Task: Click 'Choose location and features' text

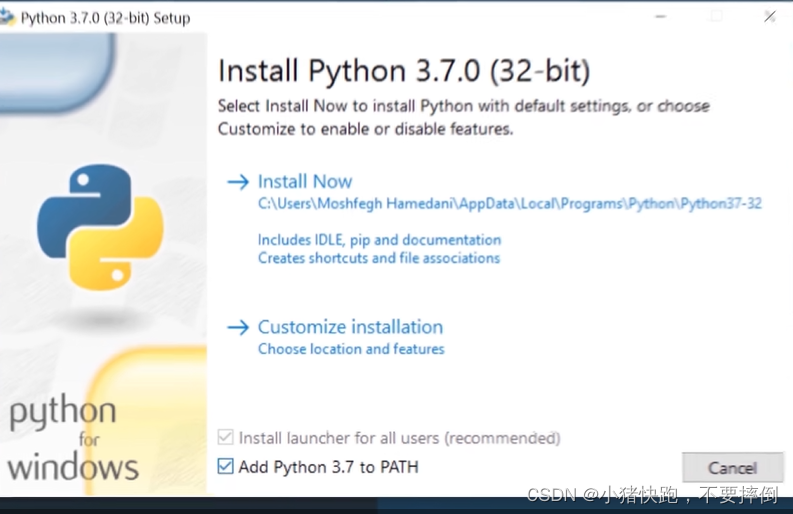Action: [x=351, y=349]
